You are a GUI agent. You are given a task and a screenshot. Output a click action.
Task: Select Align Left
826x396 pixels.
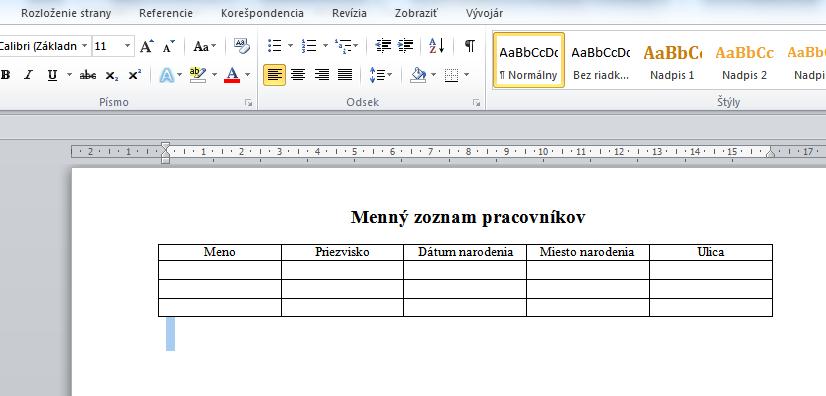pyautogui.click(x=274, y=75)
